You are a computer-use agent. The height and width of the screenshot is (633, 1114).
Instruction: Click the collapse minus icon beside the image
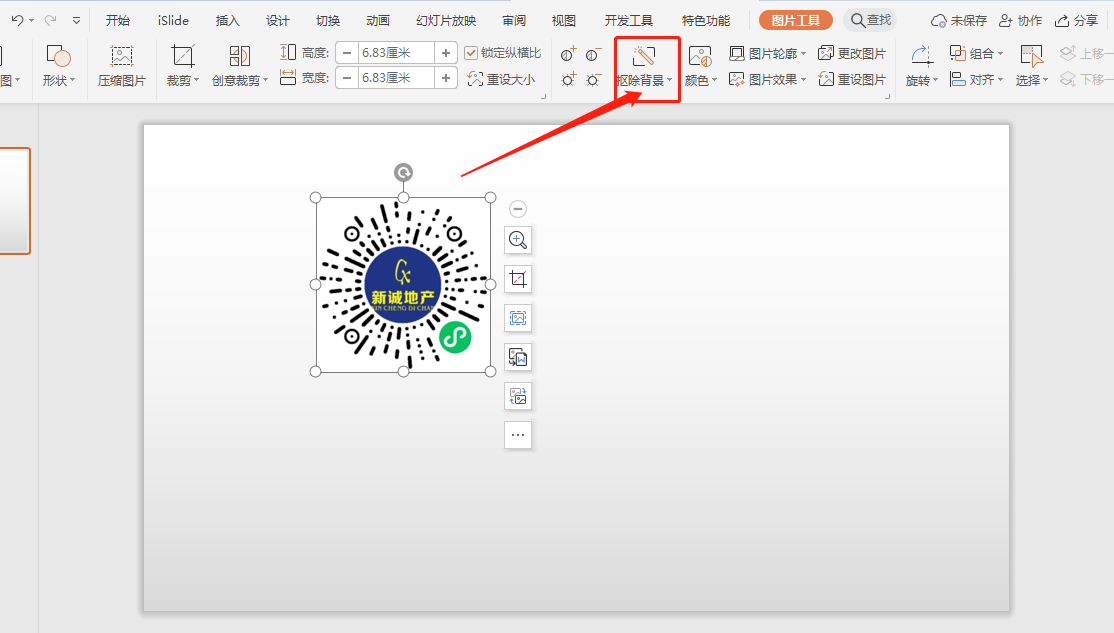518,209
